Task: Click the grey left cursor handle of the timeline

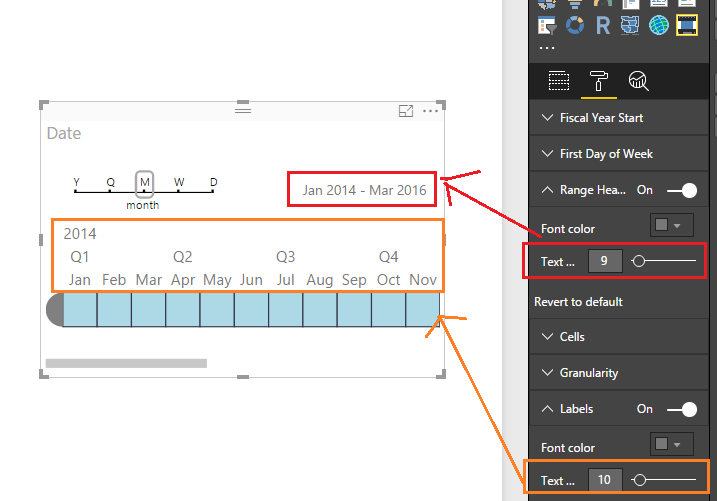Action: pyautogui.click(x=55, y=310)
